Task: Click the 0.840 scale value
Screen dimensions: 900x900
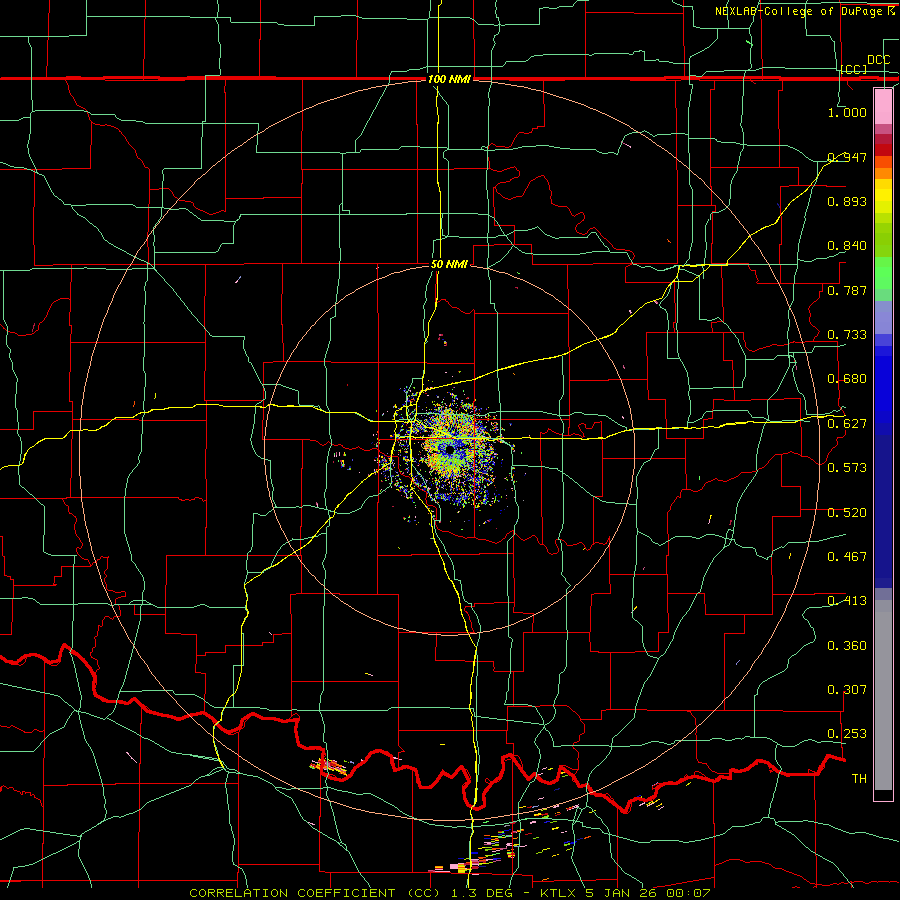Action: point(847,246)
